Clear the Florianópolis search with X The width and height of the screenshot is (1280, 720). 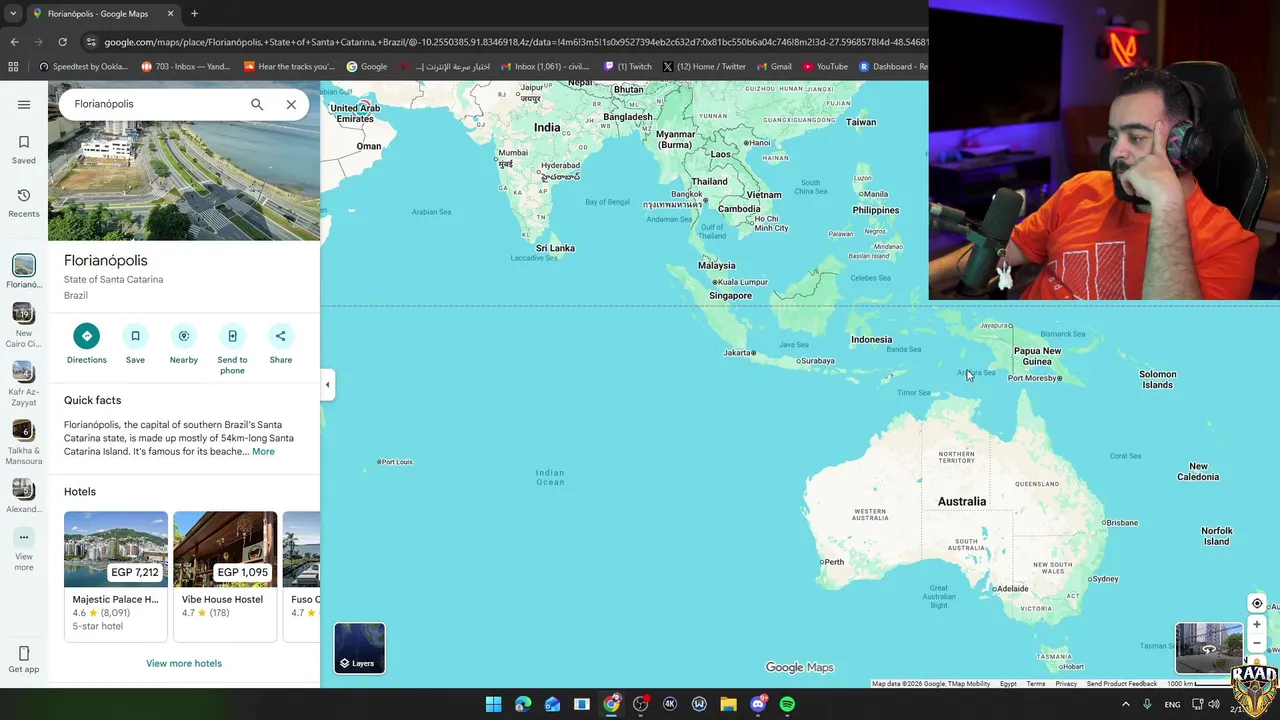[291, 104]
